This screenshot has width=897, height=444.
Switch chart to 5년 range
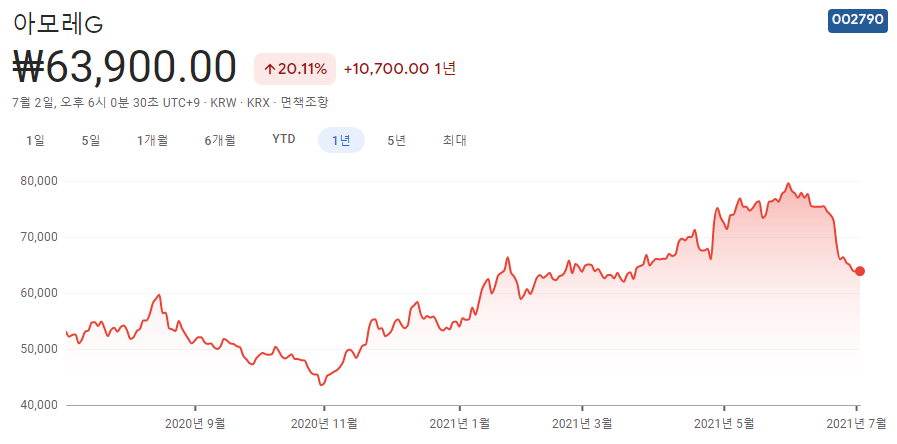point(396,140)
